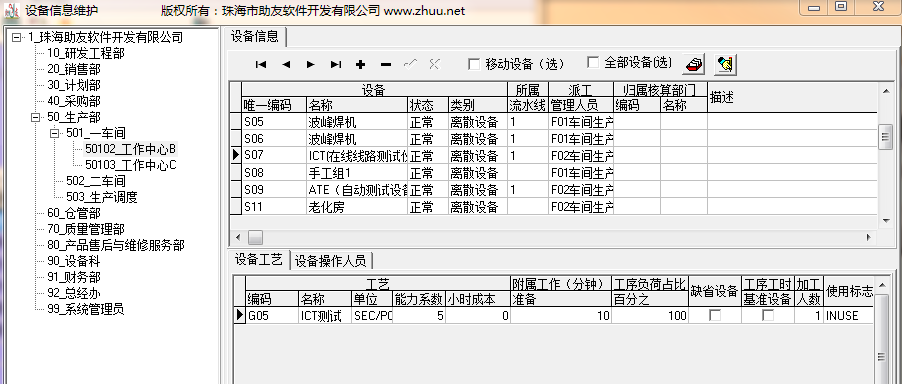902x384 pixels.
Task: Click the SEC/PC unit cell
Action: click(x=372, y=316)
